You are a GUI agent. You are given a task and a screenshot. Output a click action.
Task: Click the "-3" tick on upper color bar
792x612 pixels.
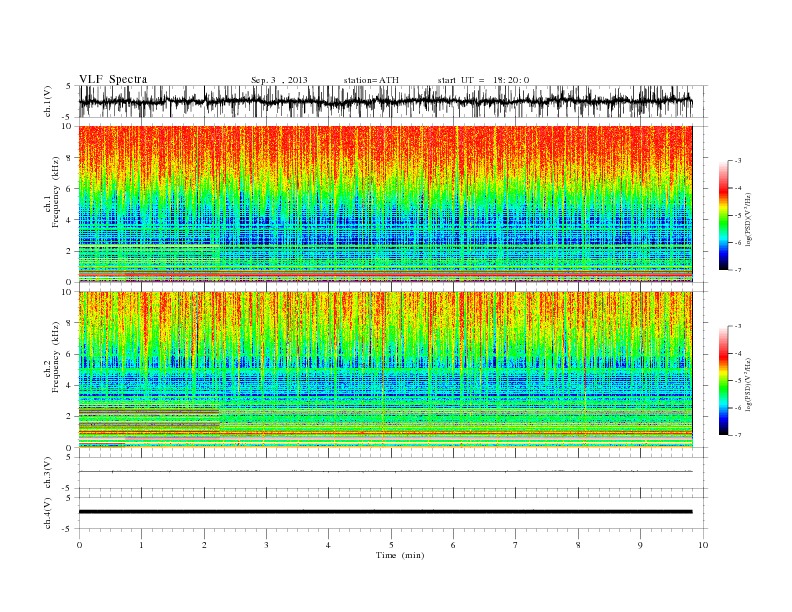click(x=737, y=161)
